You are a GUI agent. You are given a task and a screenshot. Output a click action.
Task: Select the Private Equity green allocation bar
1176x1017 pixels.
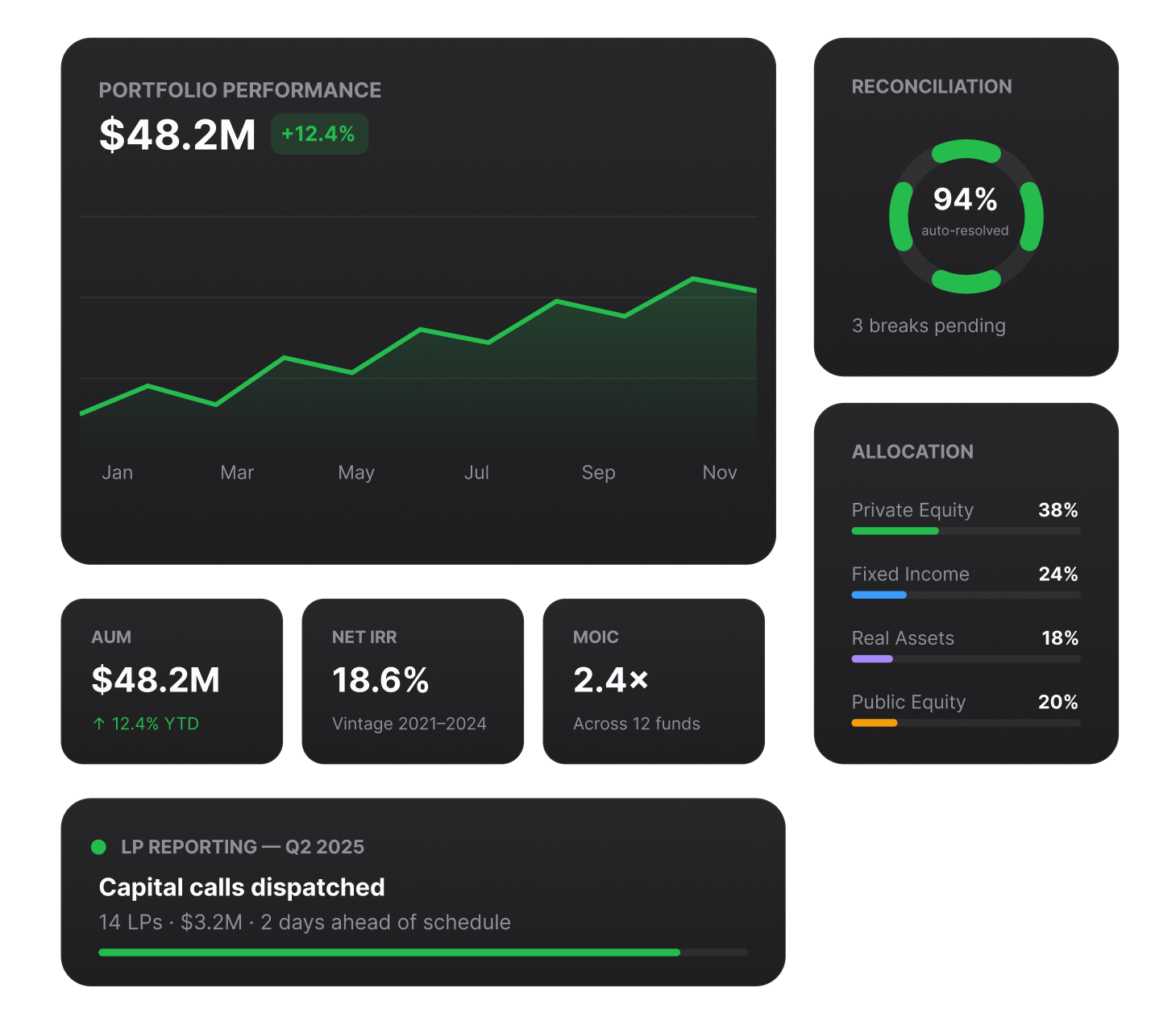tap(966, 531)
